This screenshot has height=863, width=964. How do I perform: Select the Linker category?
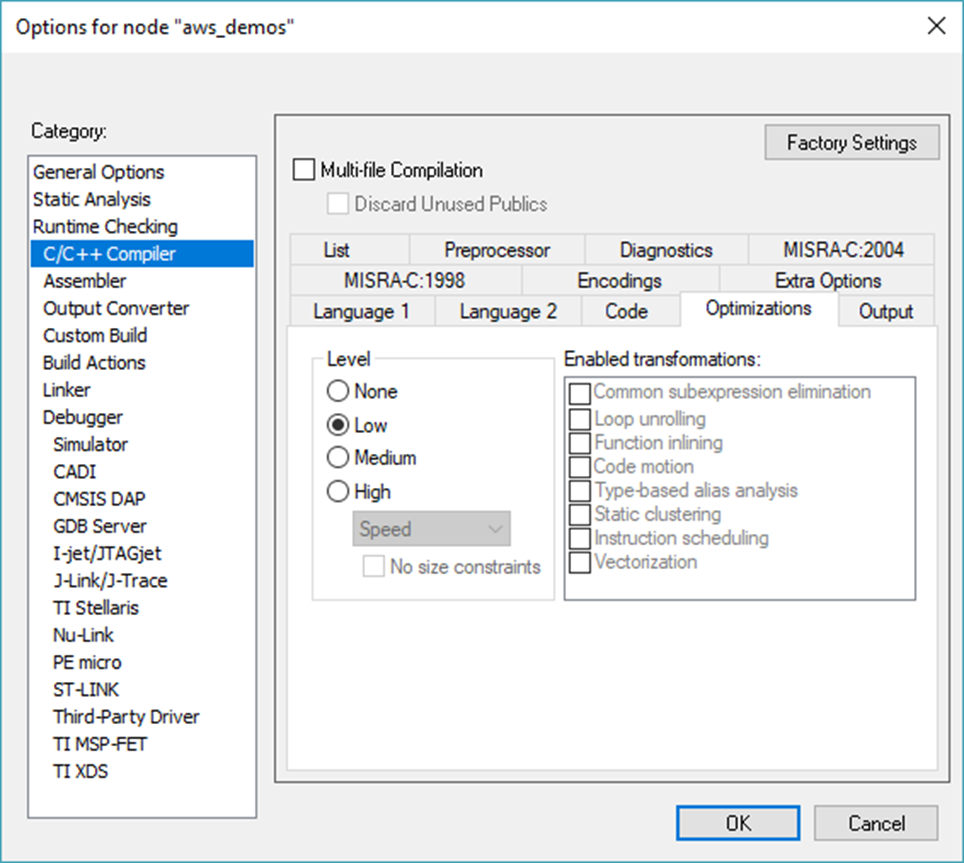(66, 389)
